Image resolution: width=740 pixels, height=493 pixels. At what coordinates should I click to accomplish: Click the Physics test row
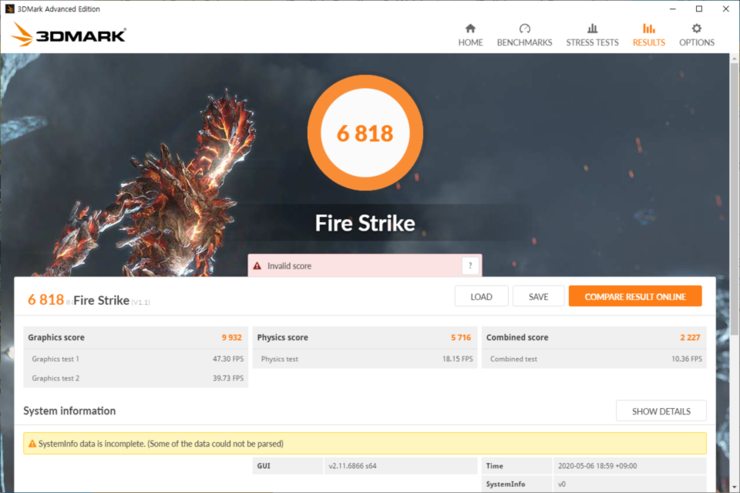(x=365, y=359)
